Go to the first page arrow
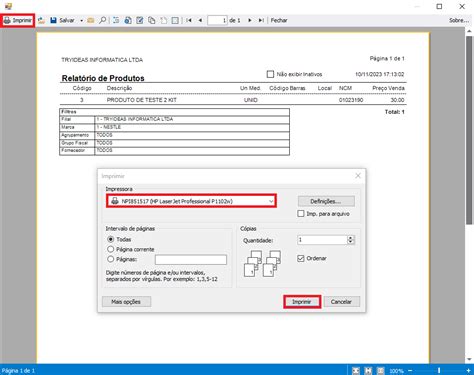Image resolution: width=474 pixels, height=375 pixels. pos(189,20)
